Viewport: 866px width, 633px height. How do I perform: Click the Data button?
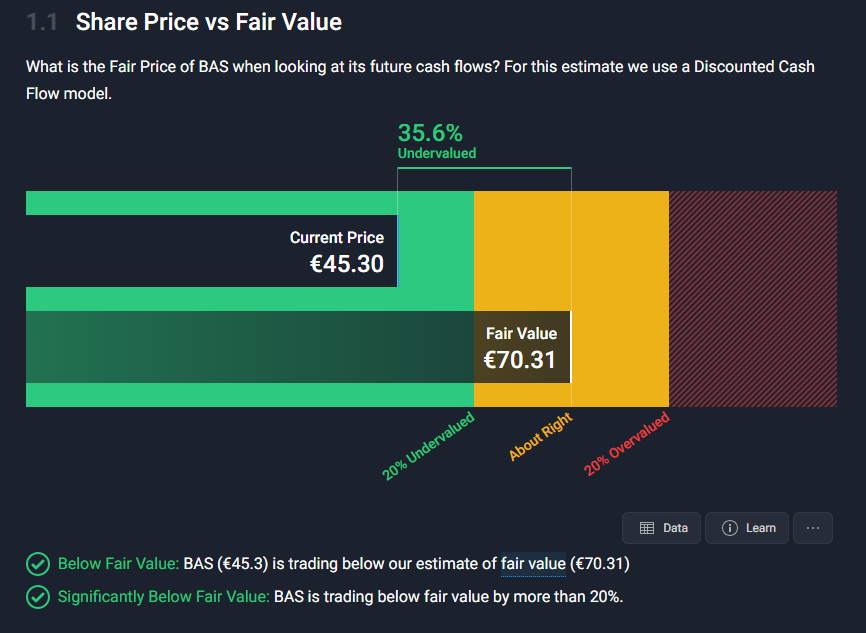point(661,528)
